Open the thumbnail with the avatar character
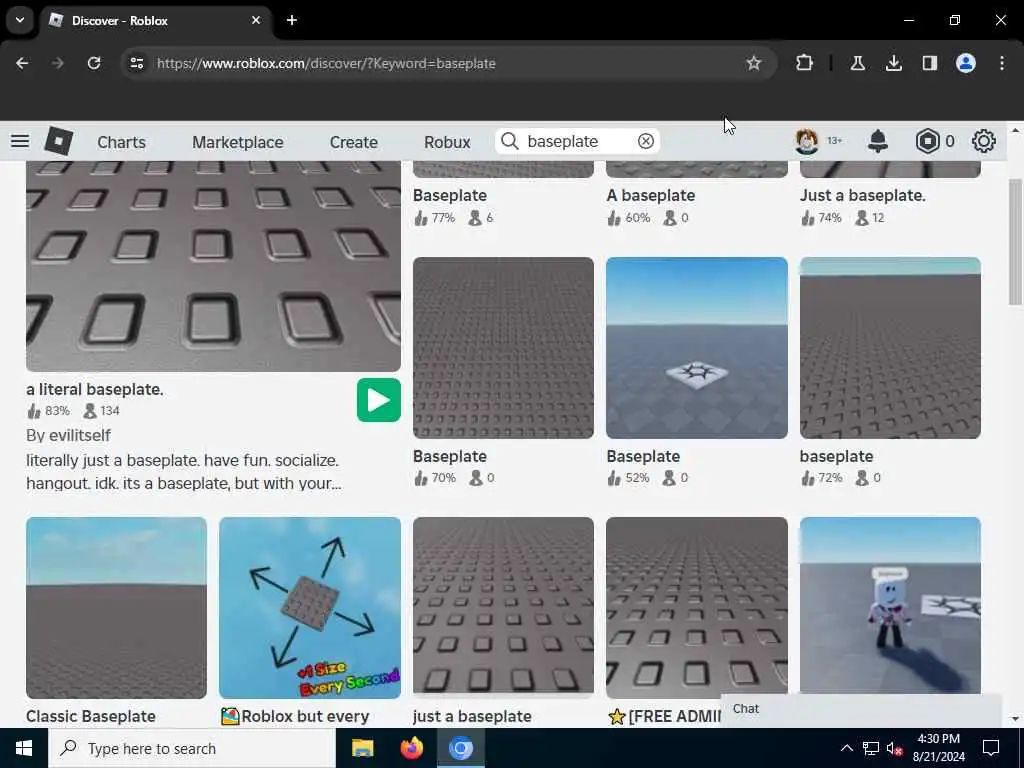This screenshot has height=768, width=1024. pyautogui.click(x=890, y=605)
